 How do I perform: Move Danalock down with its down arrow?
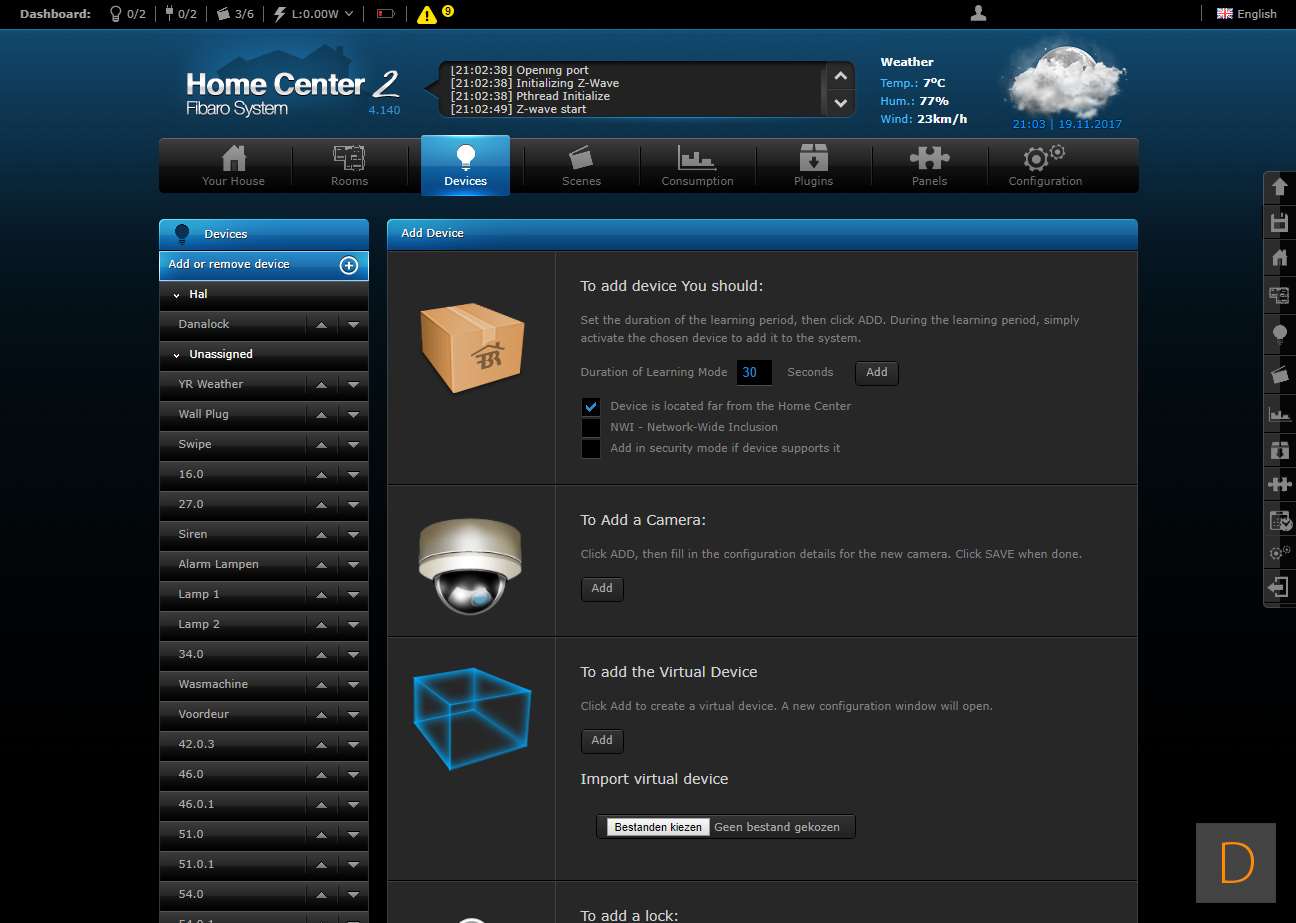coord(353,325)
